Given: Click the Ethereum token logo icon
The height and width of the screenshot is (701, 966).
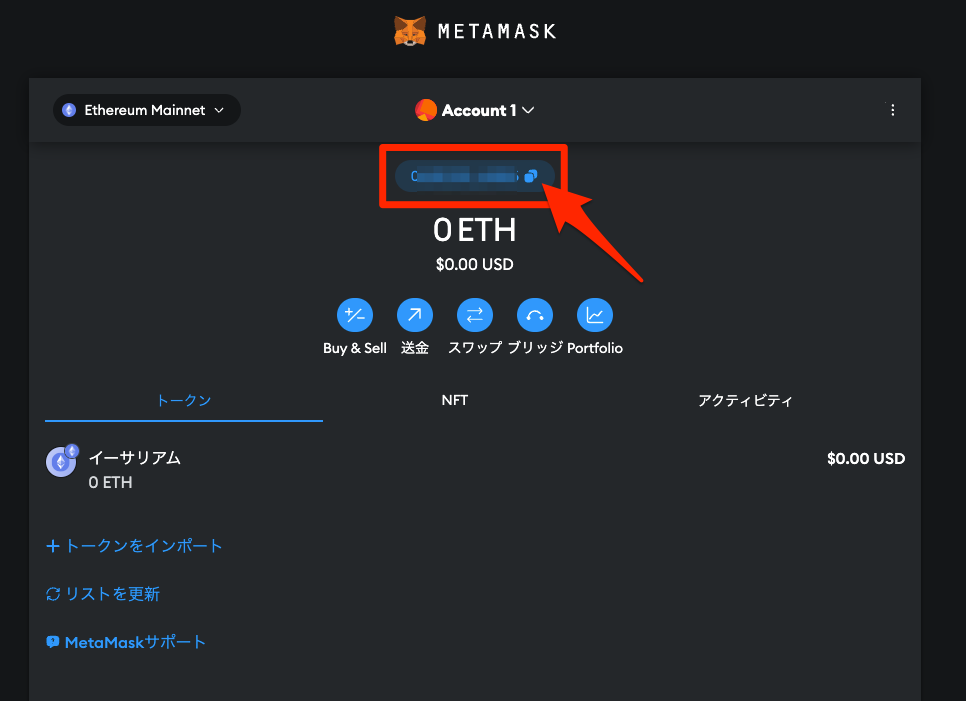Looking at the screenshot, I should [x=62, y=461].
